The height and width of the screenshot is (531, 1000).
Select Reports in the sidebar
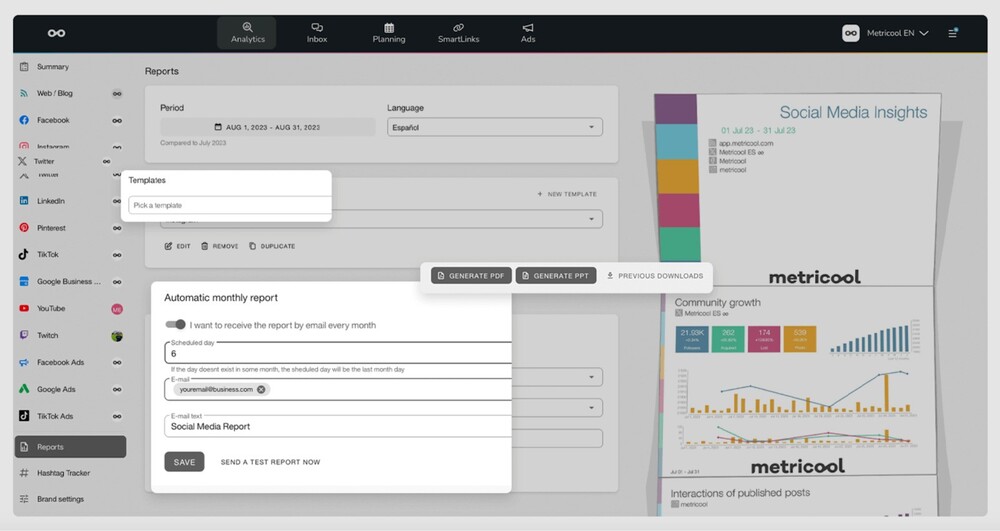[70, 447]
